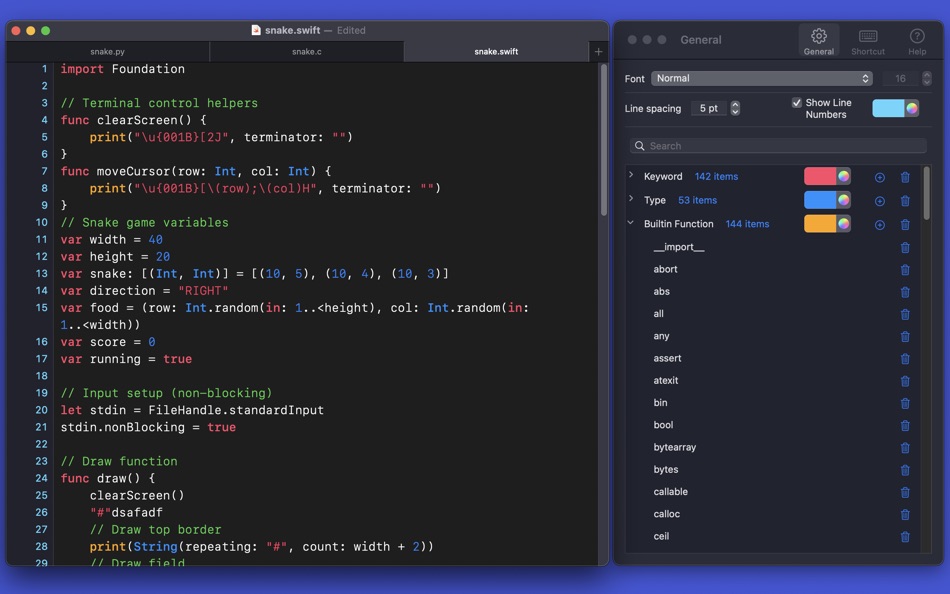Delete the Keyword group

coord(905,177)
